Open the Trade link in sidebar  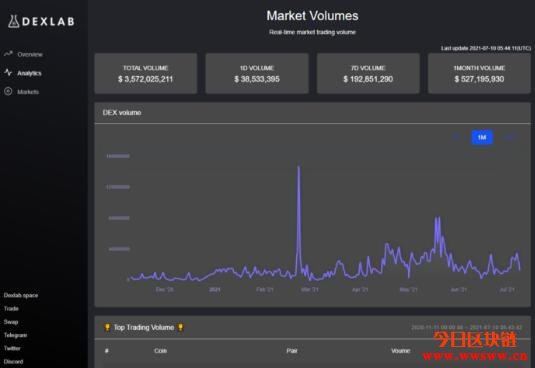point(11,309)
